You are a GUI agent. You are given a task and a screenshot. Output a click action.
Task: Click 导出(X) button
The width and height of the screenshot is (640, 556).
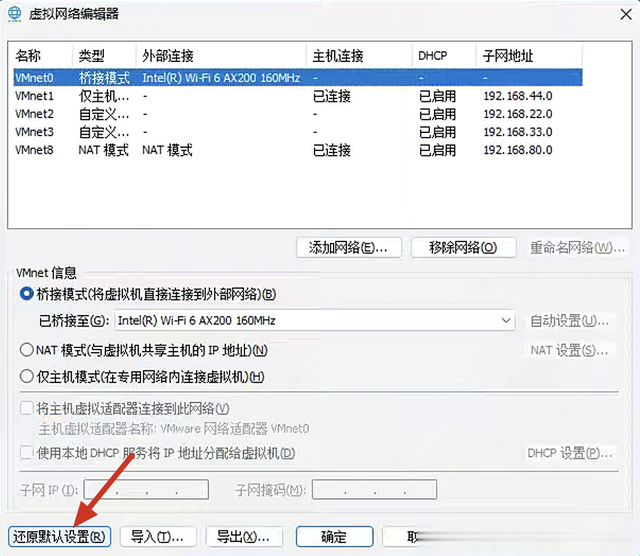pyautogui.click(x=244, y=536)
